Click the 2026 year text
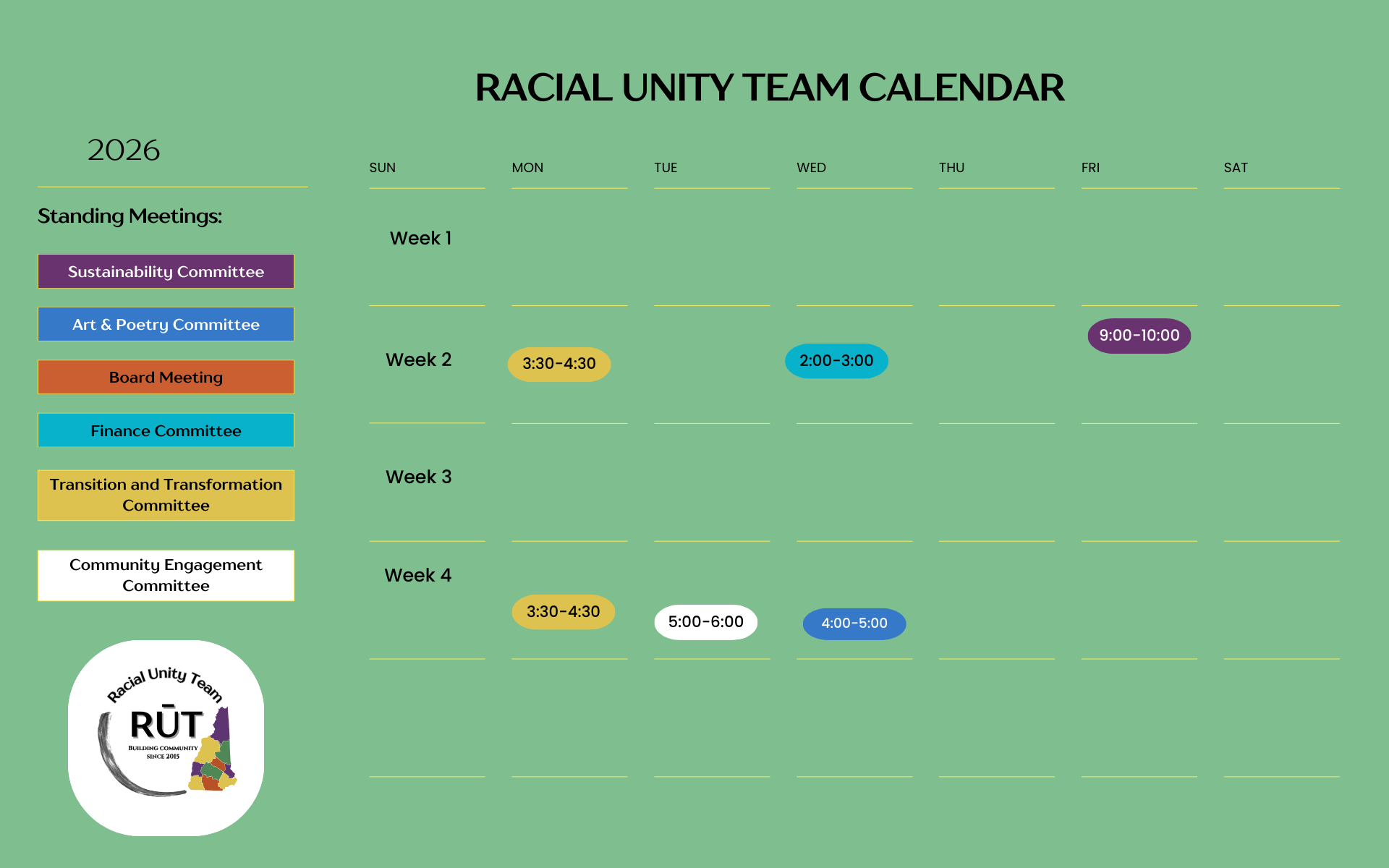 point(124,150)
